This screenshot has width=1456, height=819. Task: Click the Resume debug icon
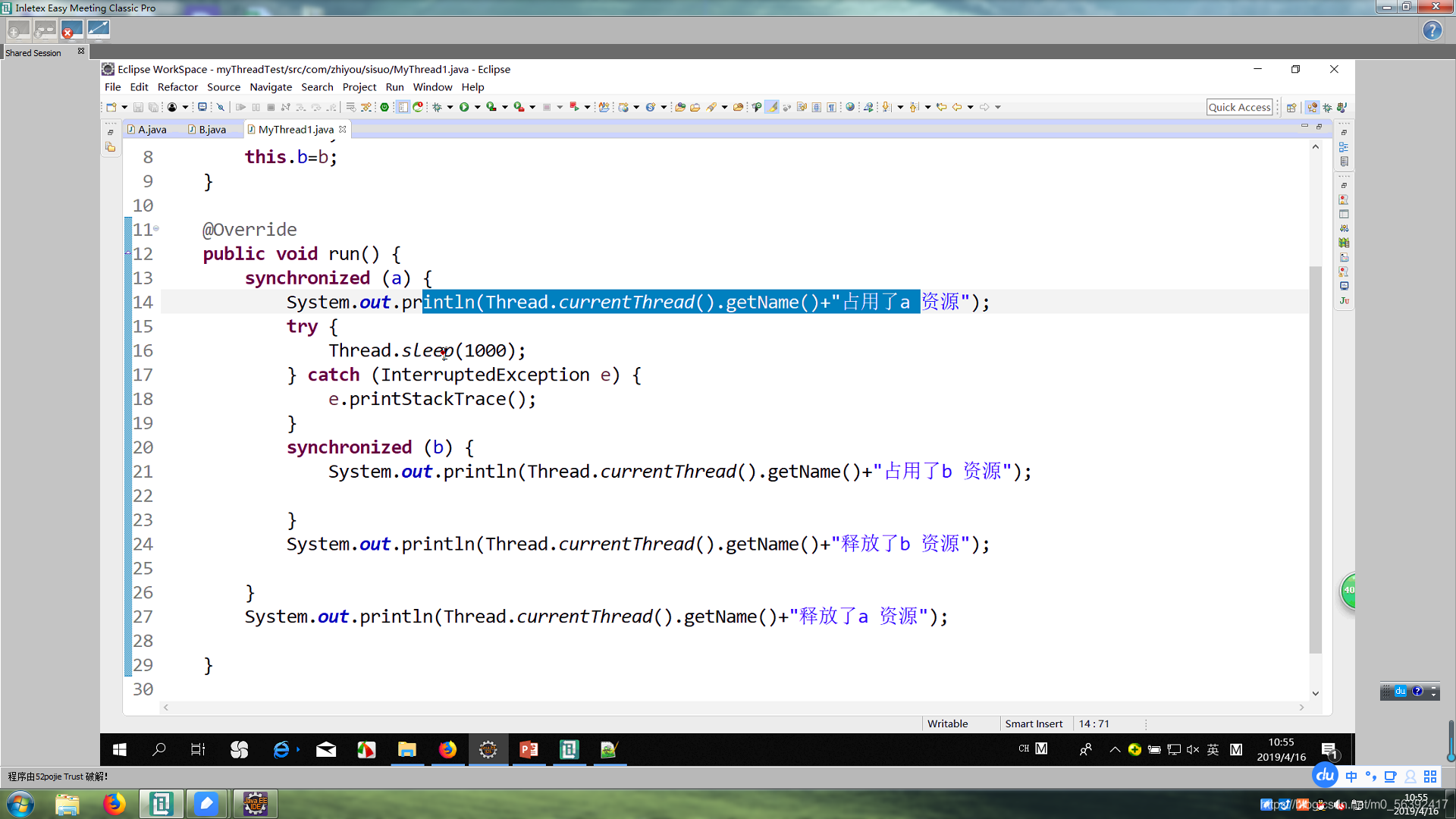(241, 107)
